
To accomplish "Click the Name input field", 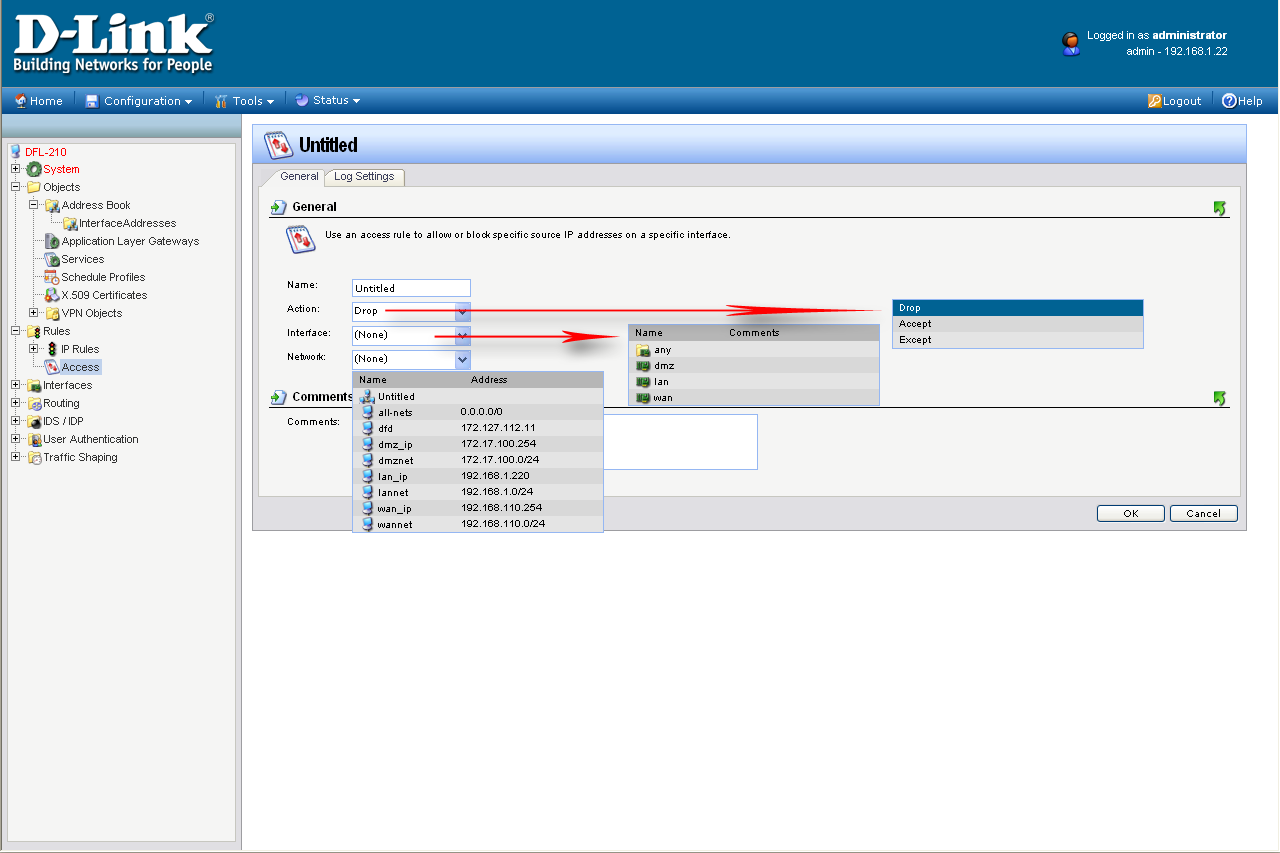I will (x=411, y=288).
